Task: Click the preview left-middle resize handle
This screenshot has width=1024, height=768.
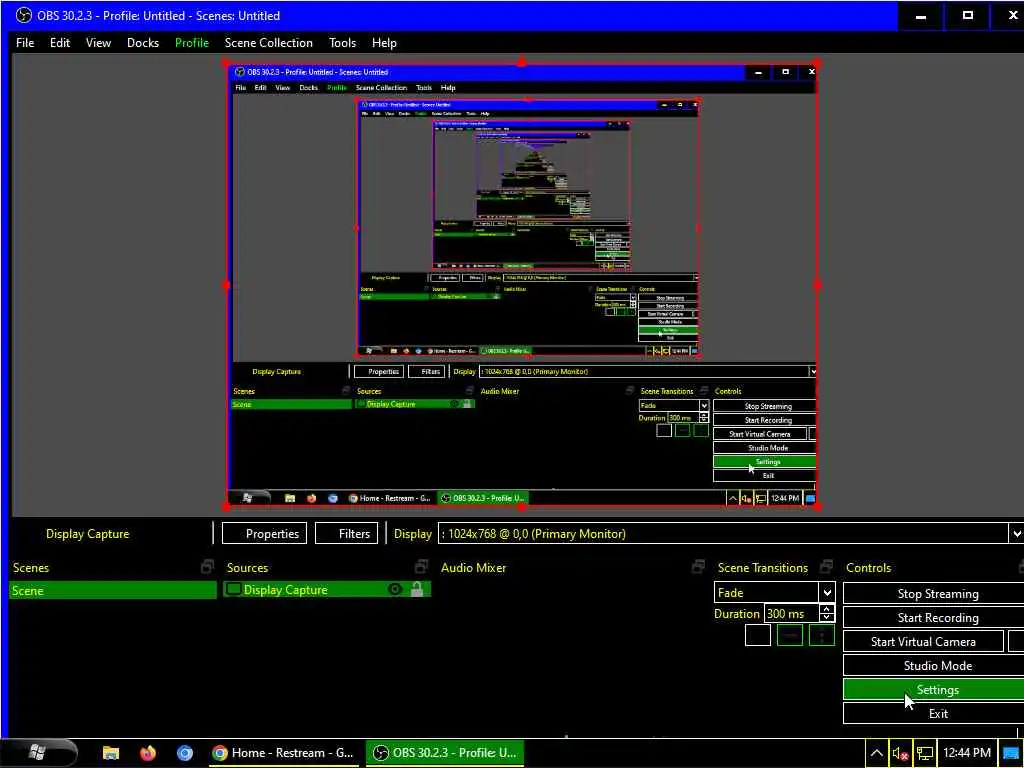Action: (x=226, y=285)
